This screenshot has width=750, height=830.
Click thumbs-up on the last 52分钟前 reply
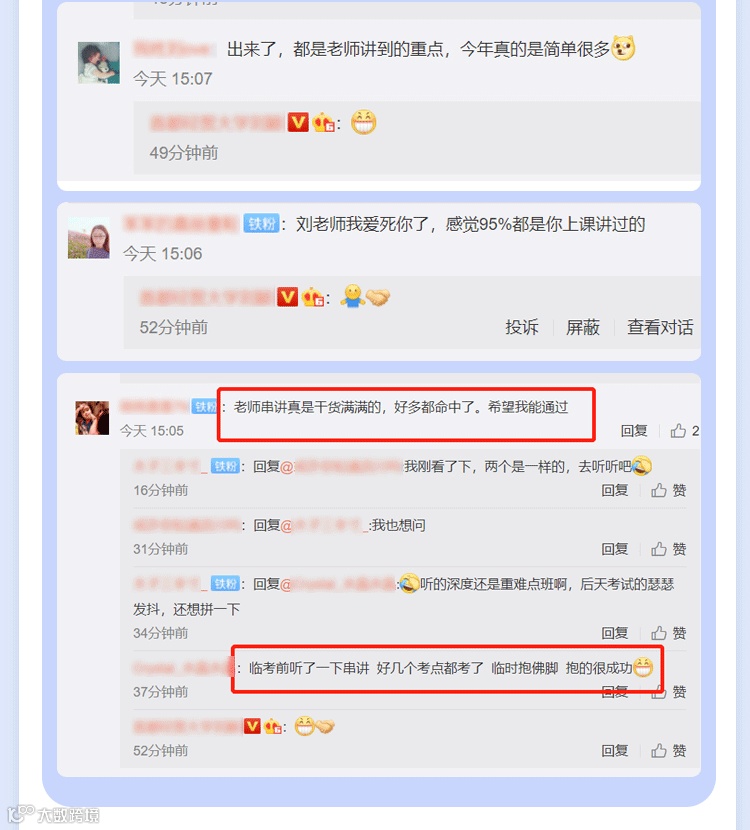click(x=659, y=751)
